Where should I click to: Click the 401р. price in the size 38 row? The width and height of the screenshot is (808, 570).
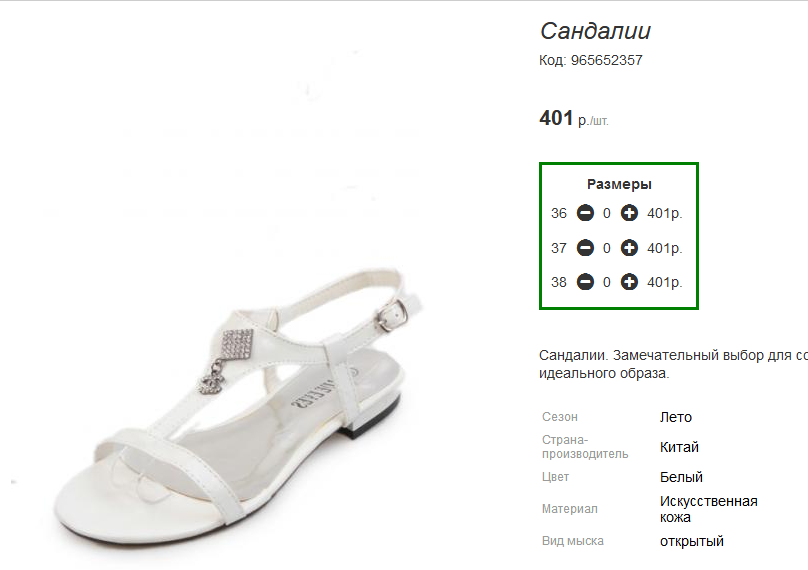[x=665, y=282]
